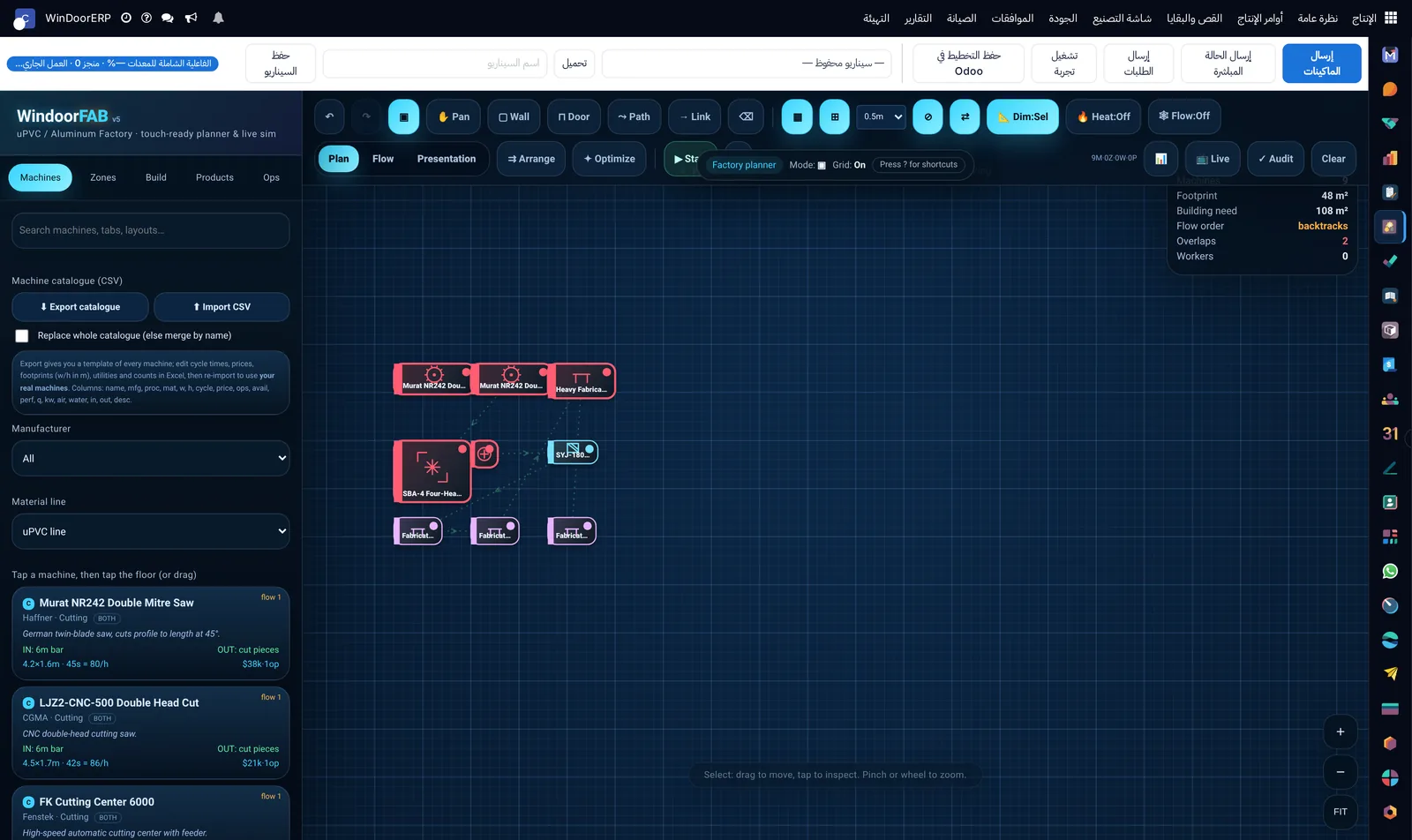Open the bar chart stats icon
1412x840 pixels.
coord(1161,159)
